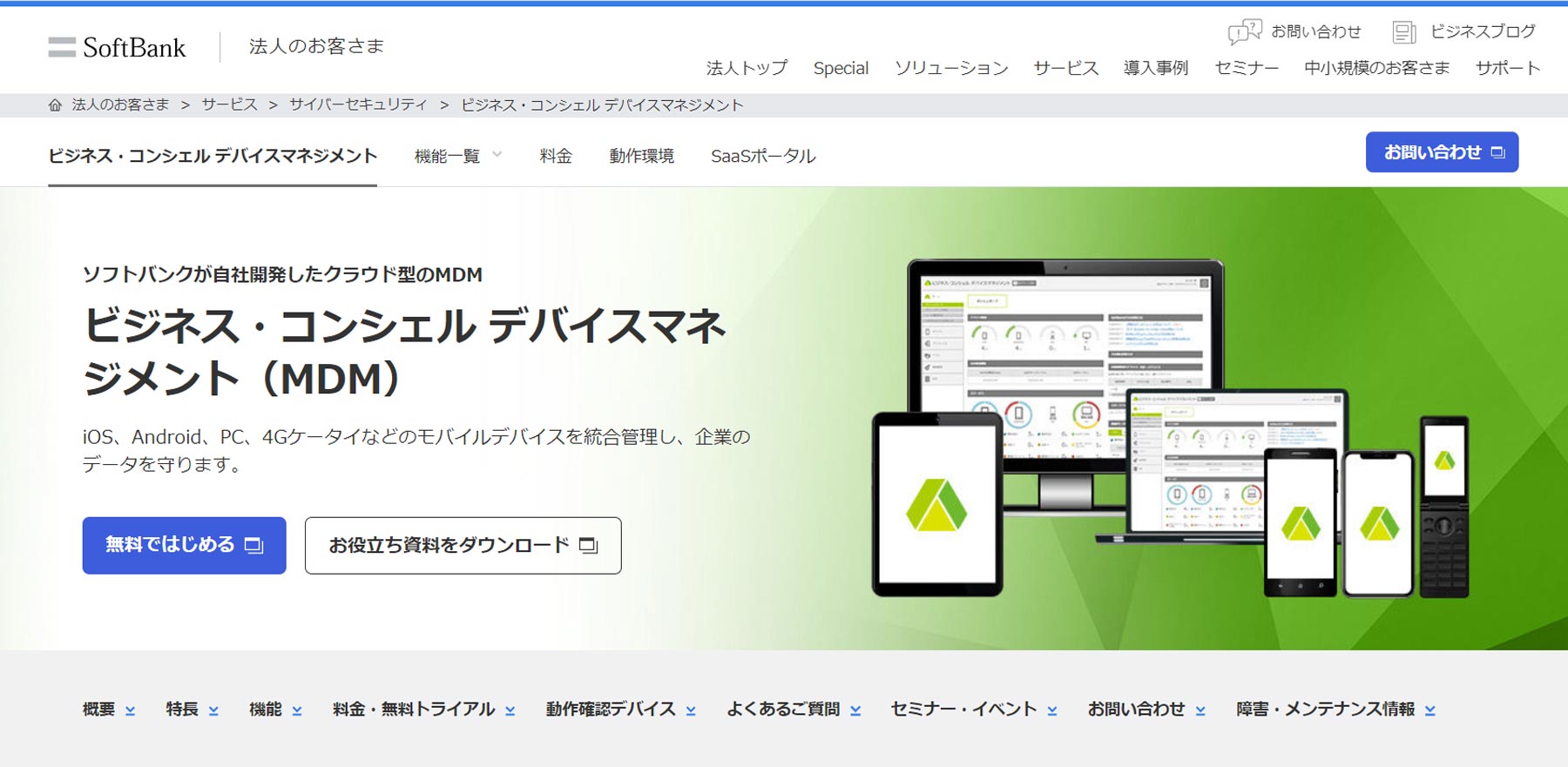This screenshot has width=1568, height=767.
Task: Jump to 概要 section anchor
Action: (x=109, y=710)
